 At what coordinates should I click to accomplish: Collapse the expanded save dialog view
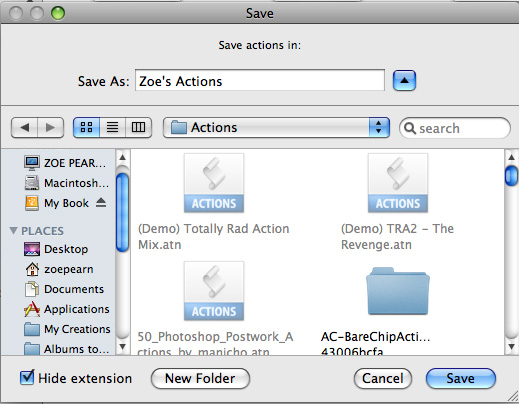(x=404, y=80)
